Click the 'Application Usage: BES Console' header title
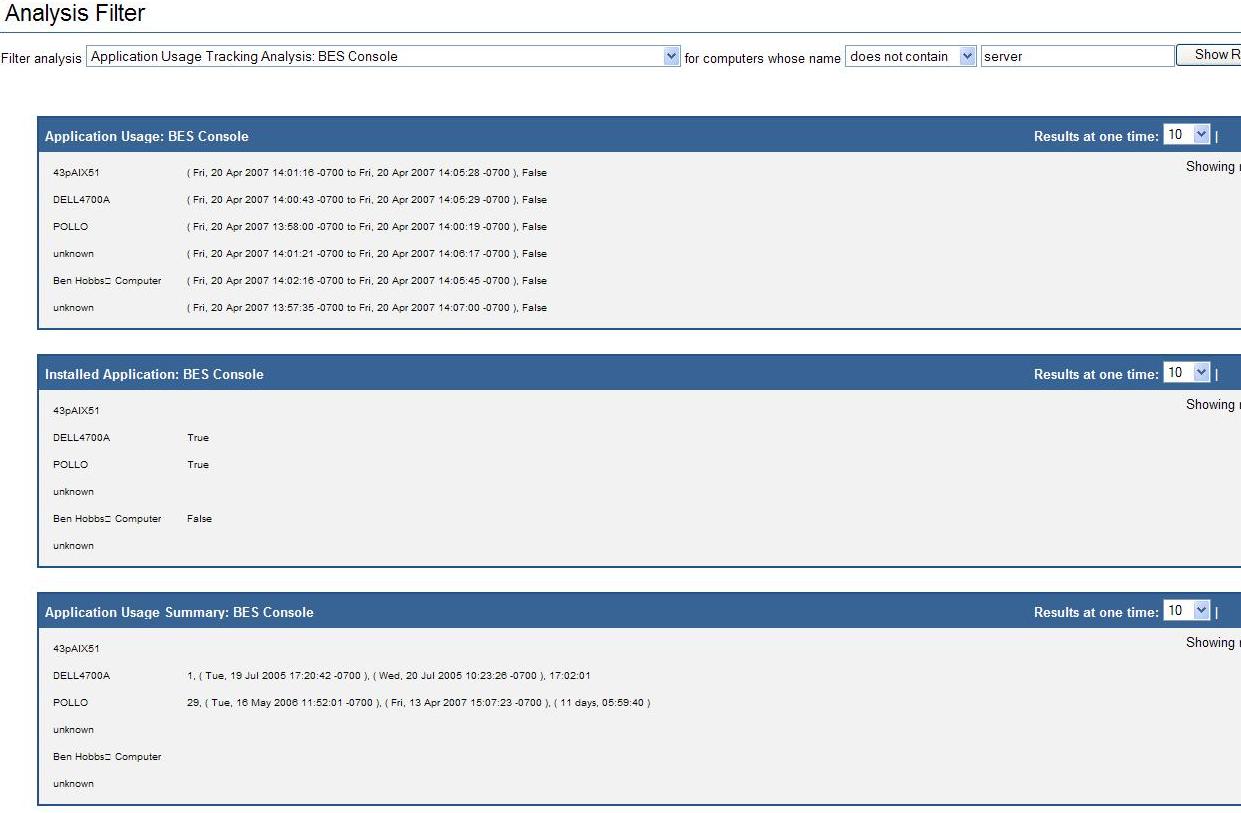 point(147,136)
